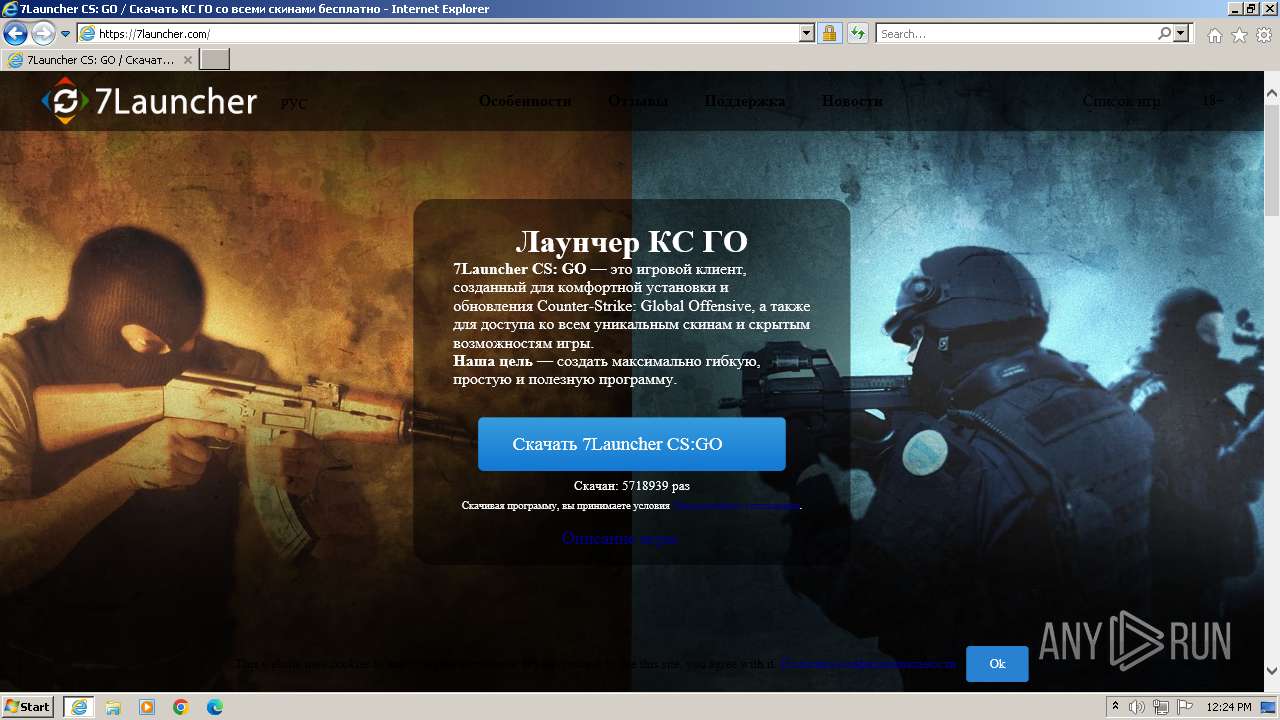Click the page scrollbar up arrow

coord(1272,95)
